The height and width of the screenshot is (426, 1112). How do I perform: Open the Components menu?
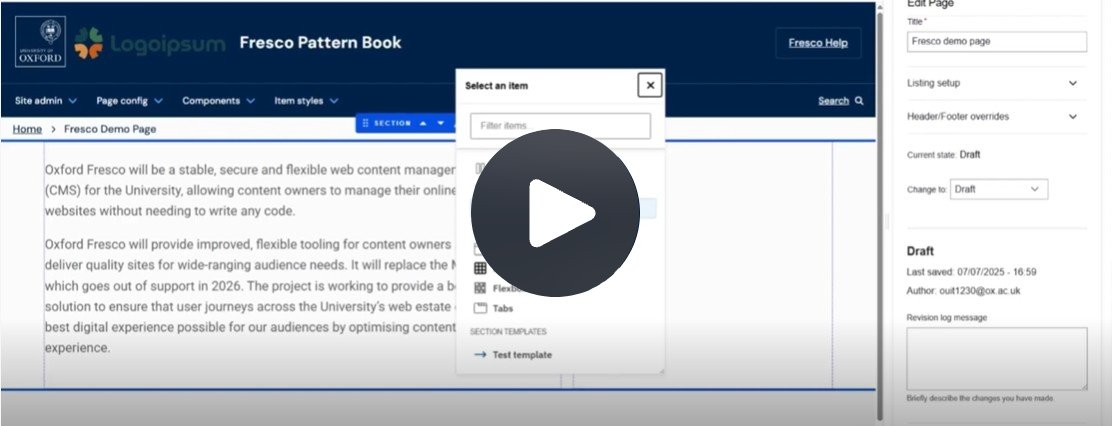(218, 101)
